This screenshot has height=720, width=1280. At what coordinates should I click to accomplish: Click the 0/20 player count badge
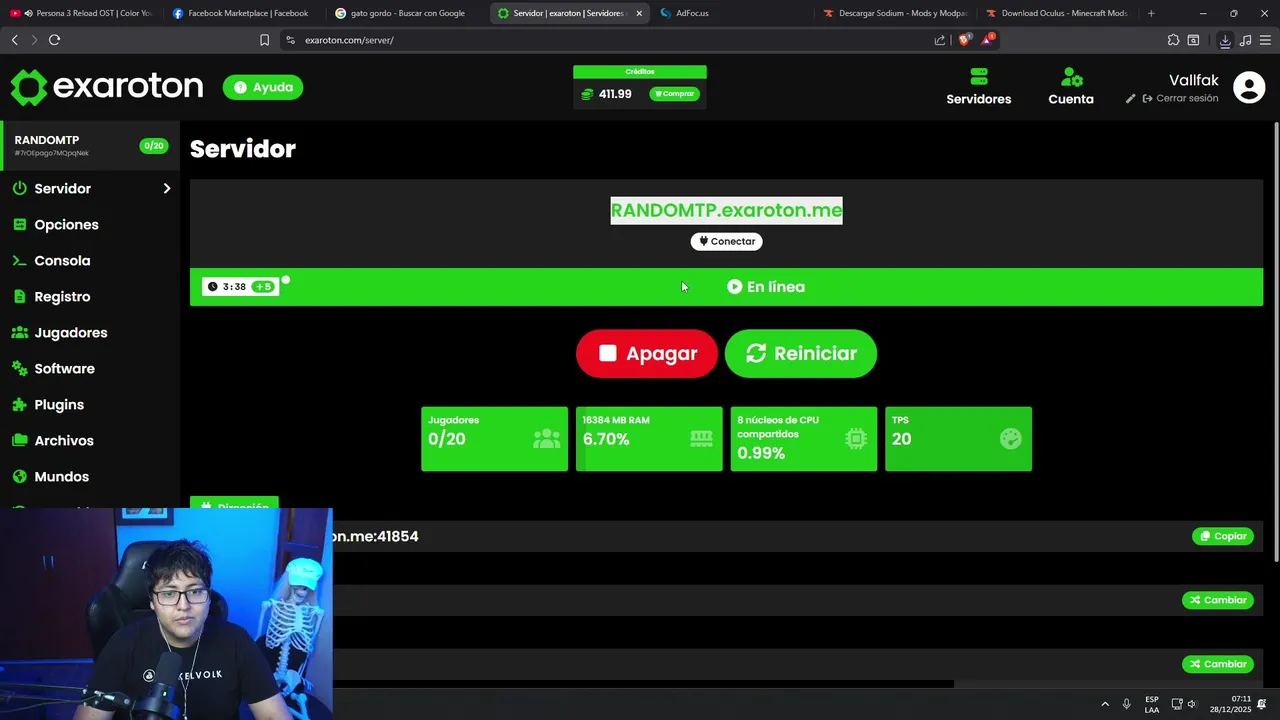[153, 146]
